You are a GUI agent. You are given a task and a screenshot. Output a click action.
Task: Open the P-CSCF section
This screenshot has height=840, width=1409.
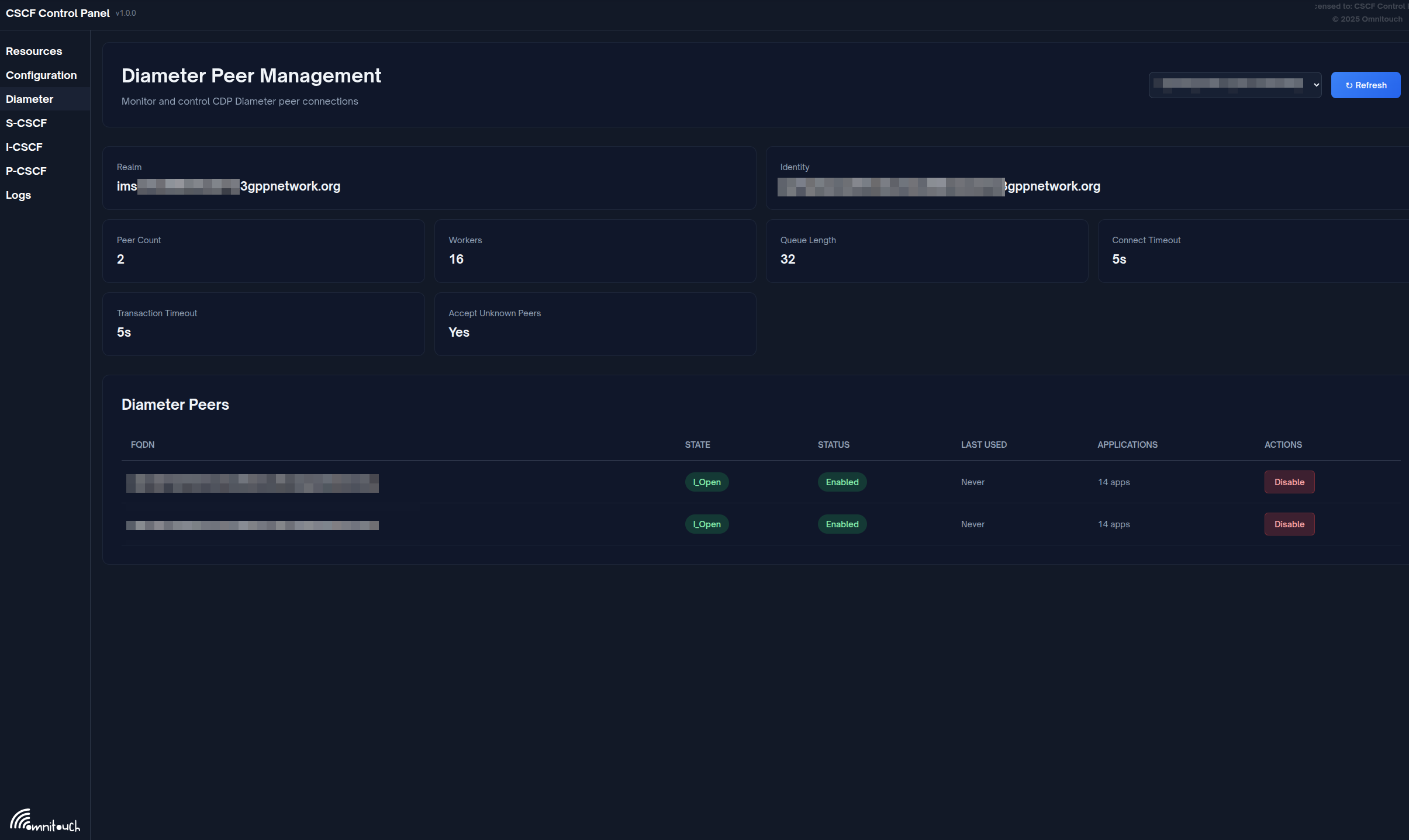pos(26,171)
